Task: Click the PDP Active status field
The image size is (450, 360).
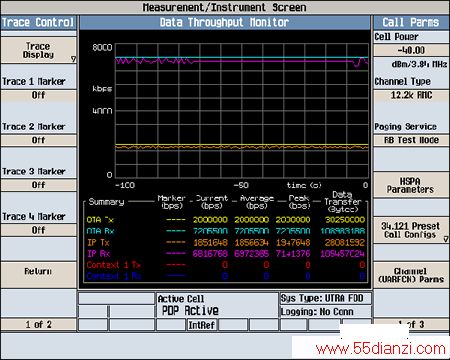Action: coord(190,311)
